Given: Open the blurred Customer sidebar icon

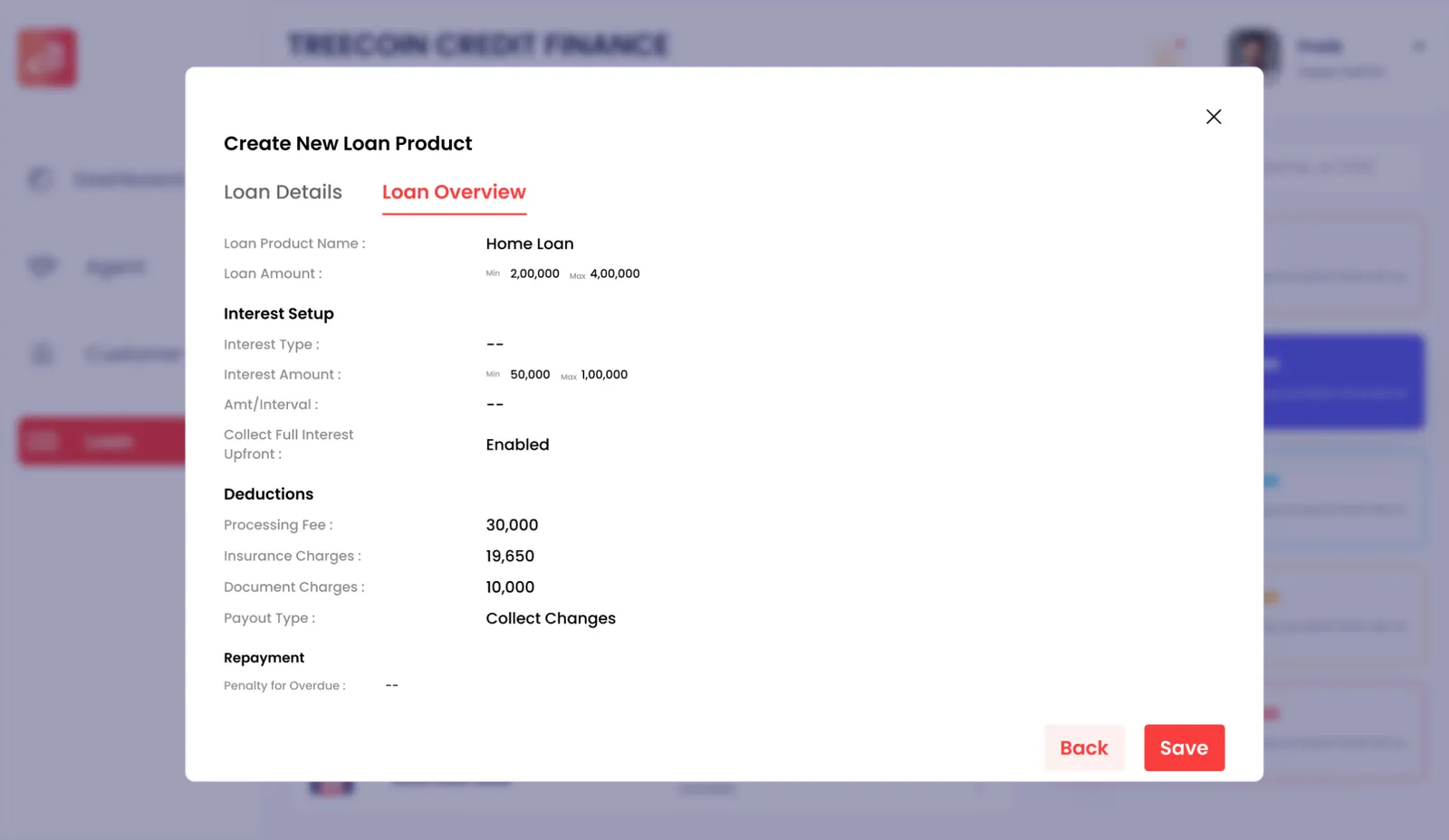Looking at the screenshot, I should (42, 354).
